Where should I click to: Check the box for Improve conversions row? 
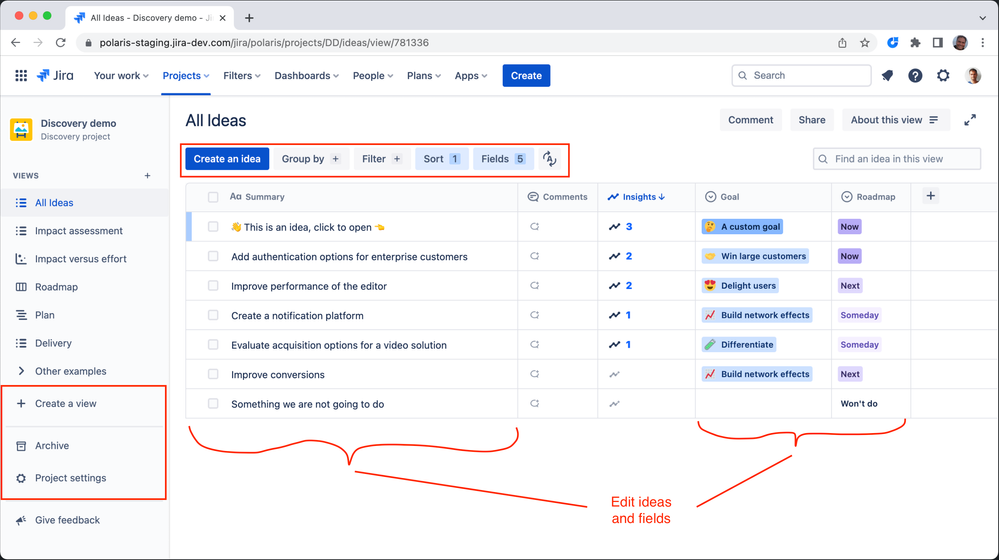pos(213,374)
